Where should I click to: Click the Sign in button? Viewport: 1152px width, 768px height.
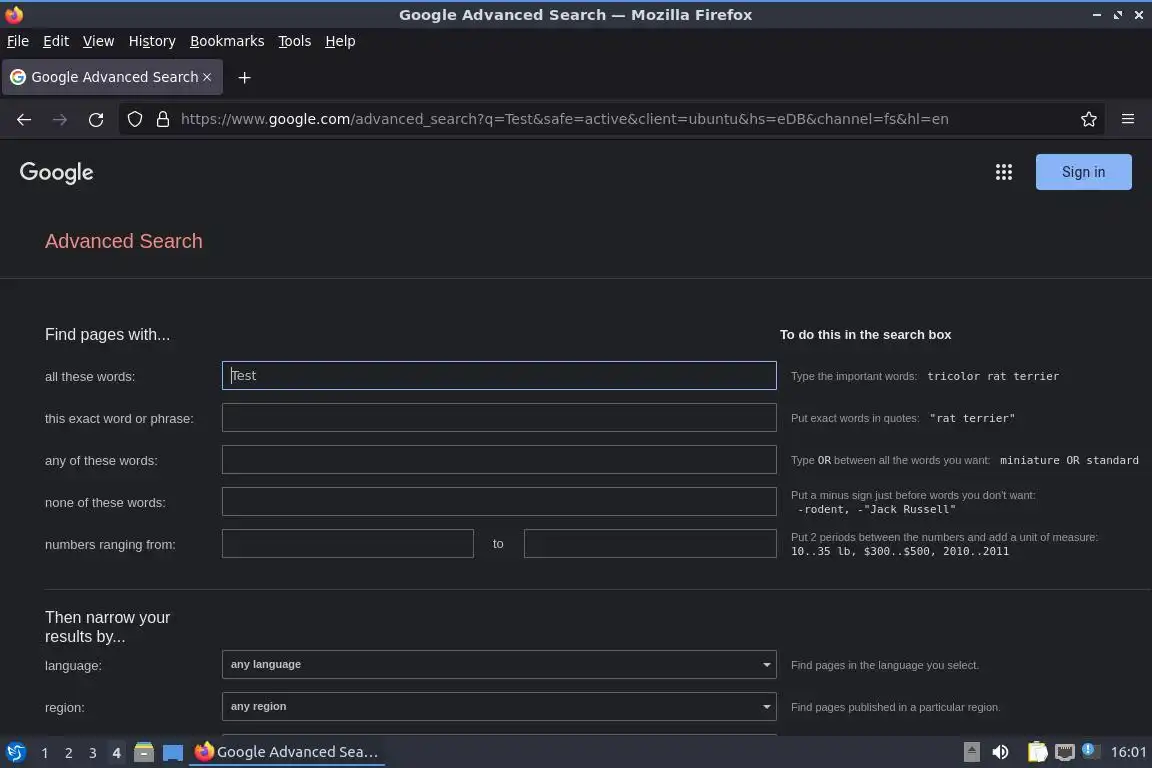[x=1083, y=172]
